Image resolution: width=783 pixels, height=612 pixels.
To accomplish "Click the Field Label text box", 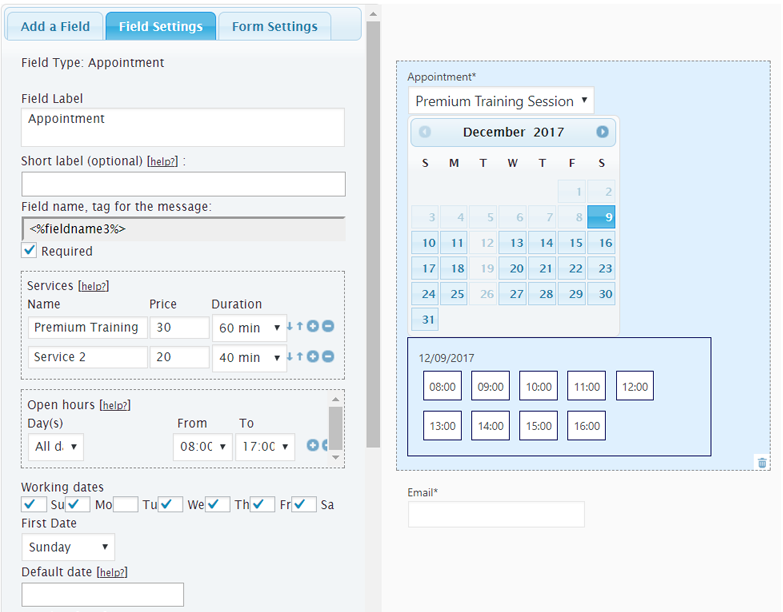I will [x=183, y=128].
